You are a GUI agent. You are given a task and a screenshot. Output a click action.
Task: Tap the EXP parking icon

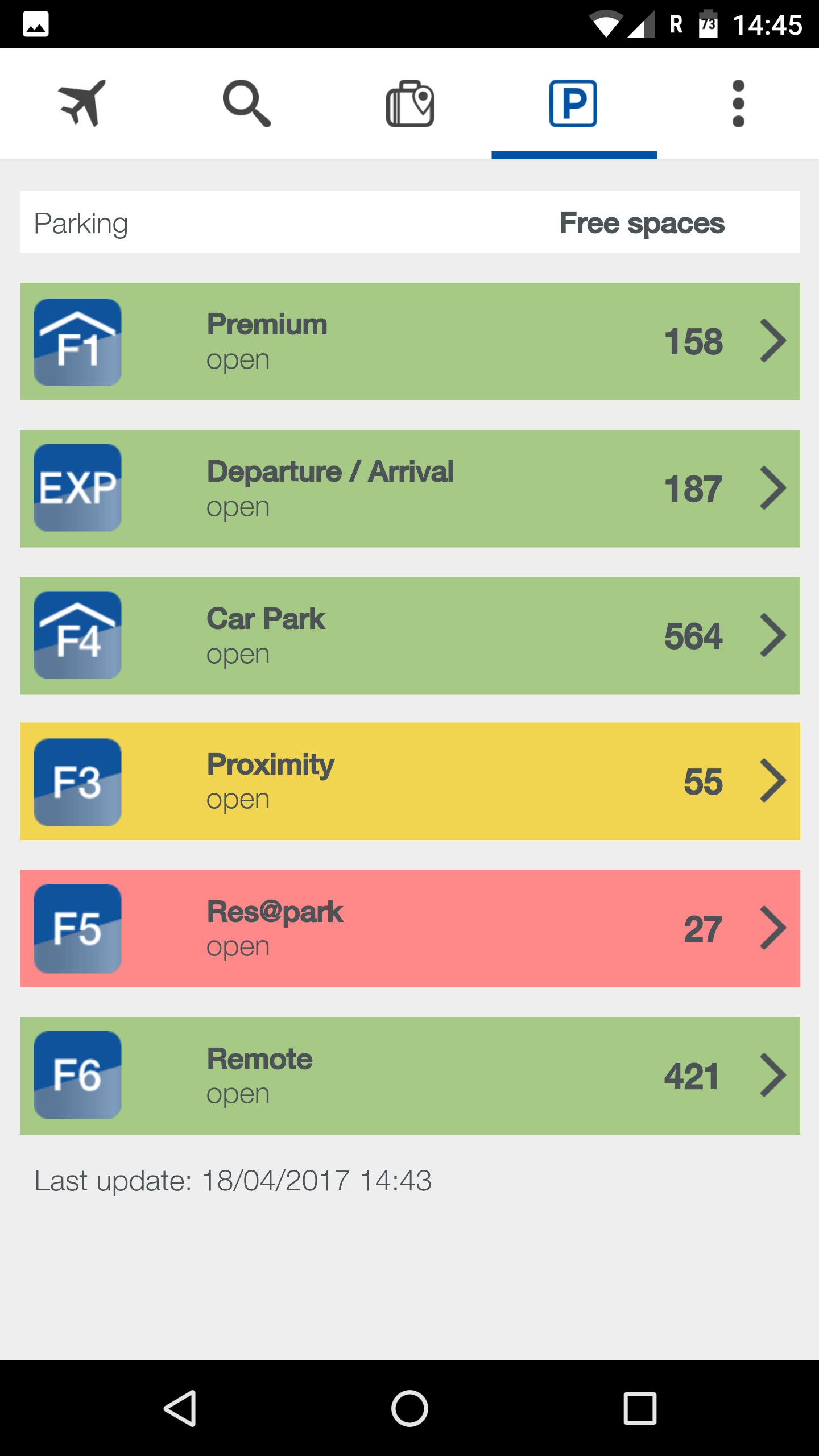click(77, 488)
